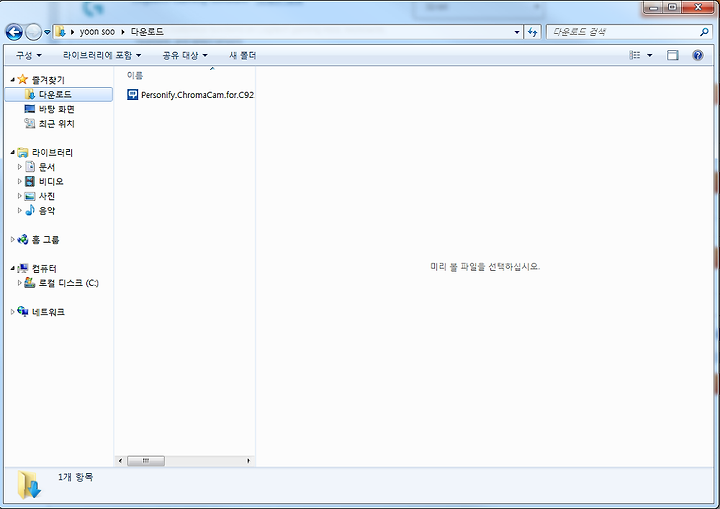The image size is (720, 509).
Task: Click the folder icon in address bar
Action: 60,32
